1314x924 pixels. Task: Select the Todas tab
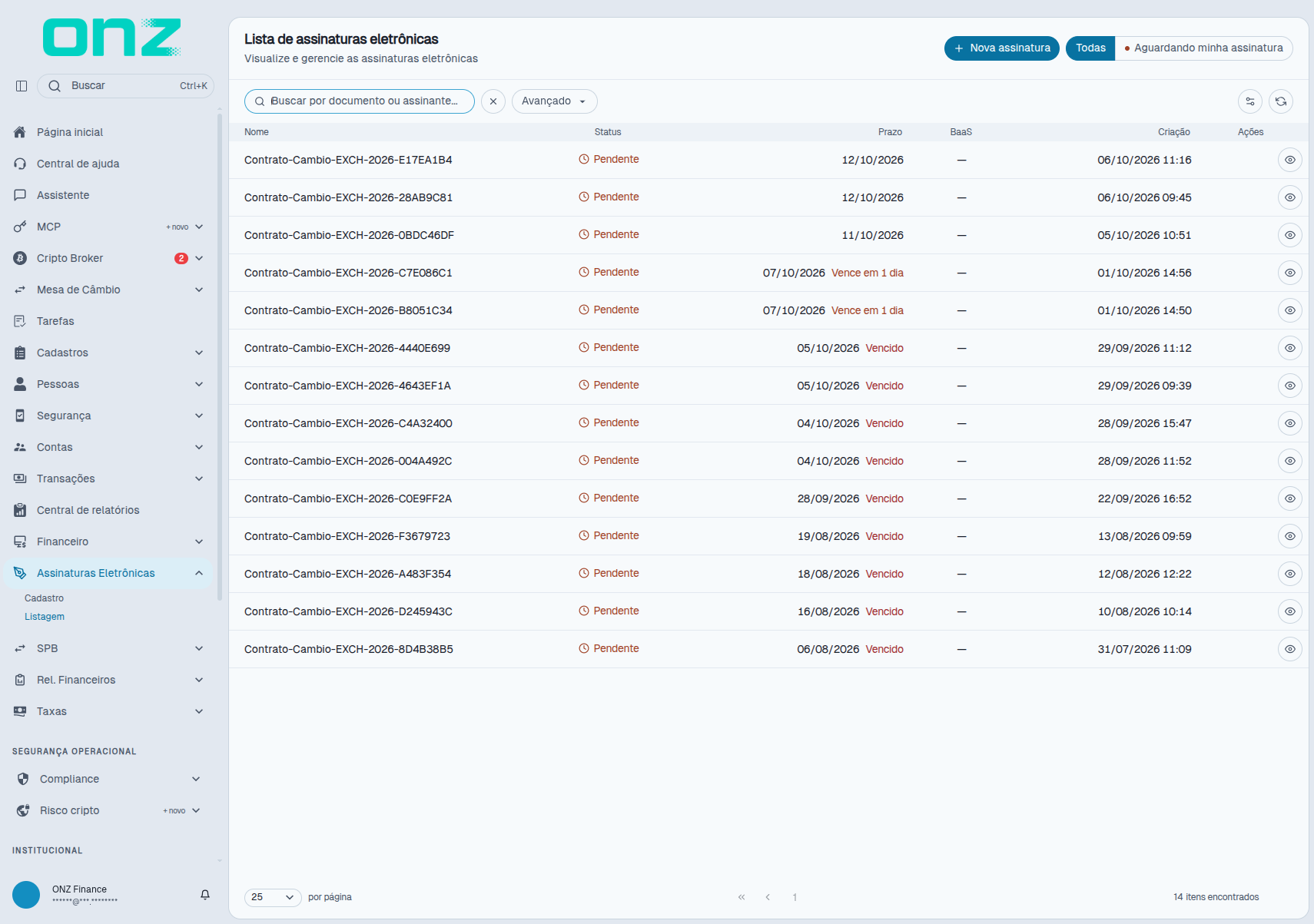tap(1090, 48)
